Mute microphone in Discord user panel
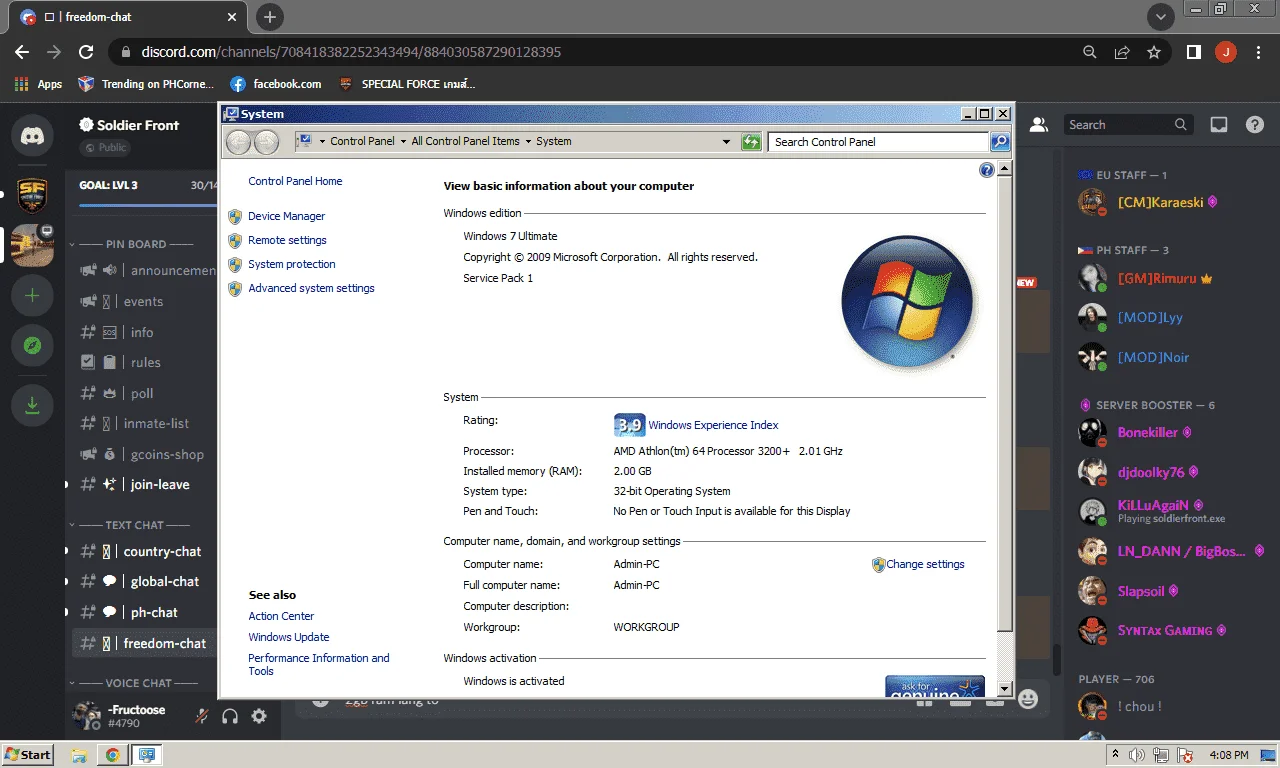Screen dimensions: 1280x768 (202, 716)
